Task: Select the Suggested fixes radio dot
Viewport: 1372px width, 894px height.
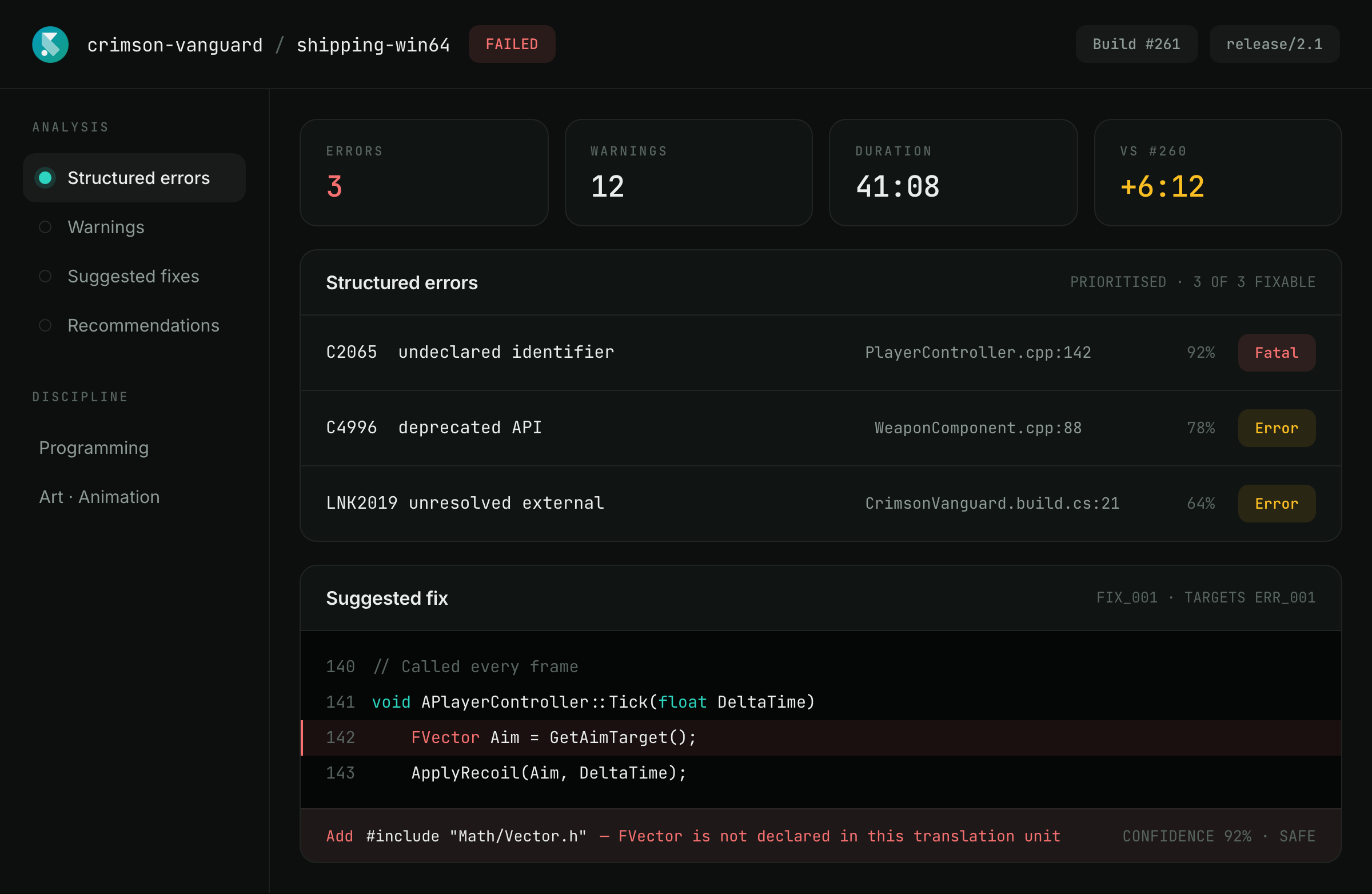Action: click(45, 276)
